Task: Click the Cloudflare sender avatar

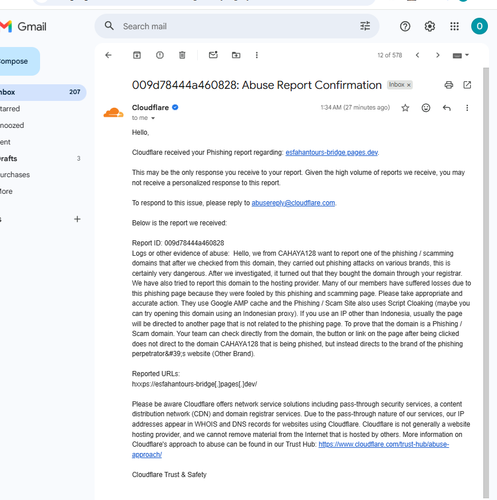Action: [113, 113]
